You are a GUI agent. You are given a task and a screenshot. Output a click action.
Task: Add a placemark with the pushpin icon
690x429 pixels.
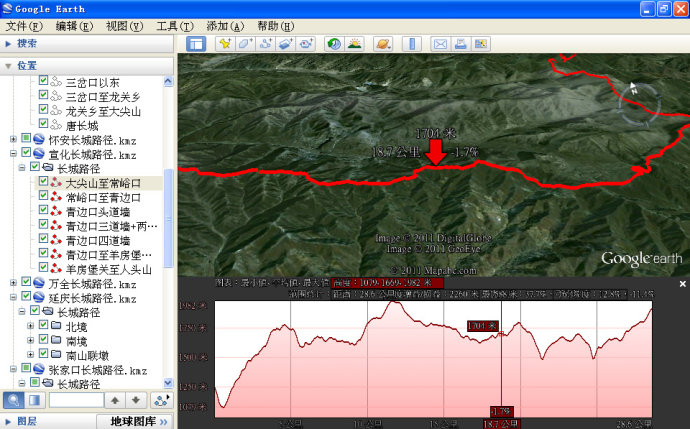(x=225, y=44)
